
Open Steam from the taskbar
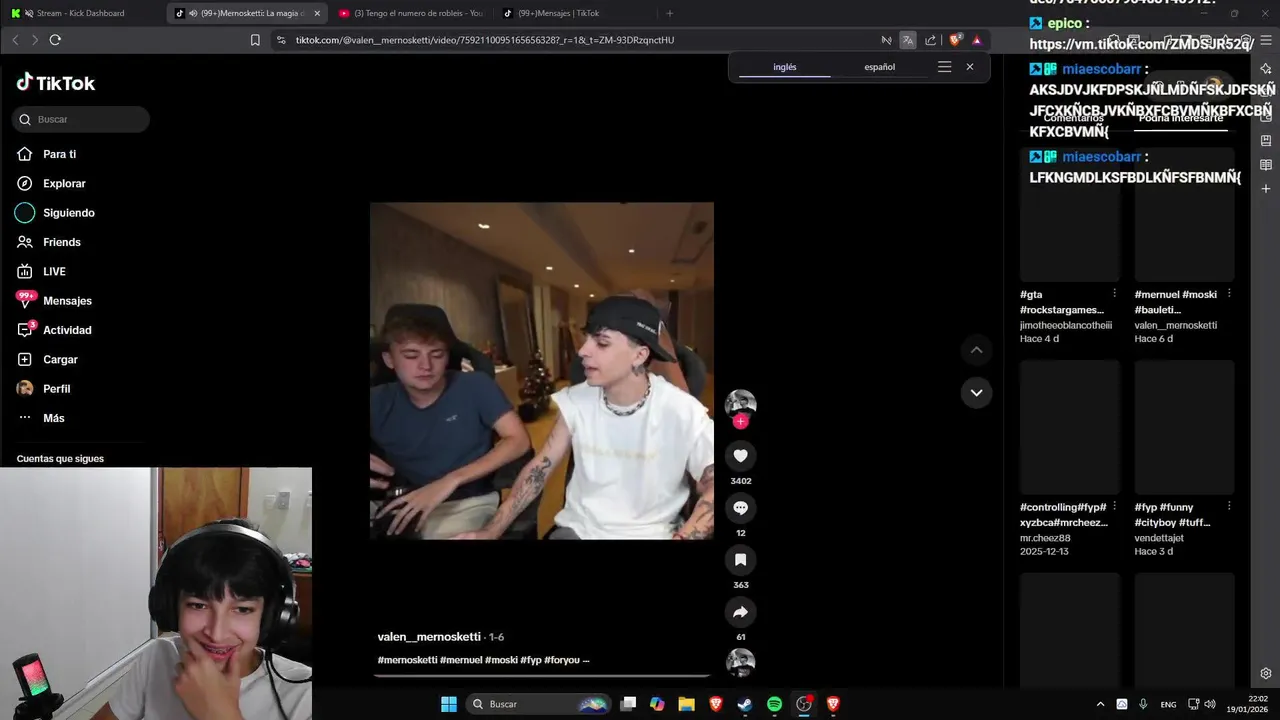(x=745, y=704)
